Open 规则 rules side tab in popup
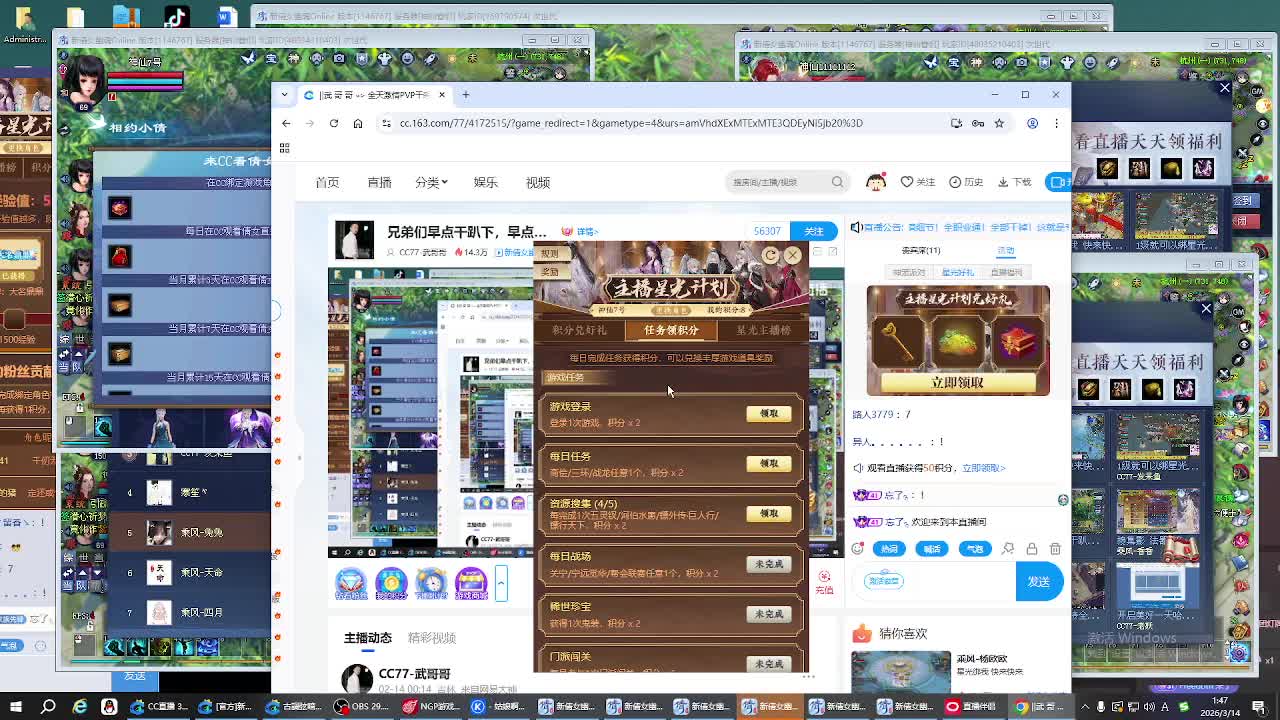 point(550,254)
